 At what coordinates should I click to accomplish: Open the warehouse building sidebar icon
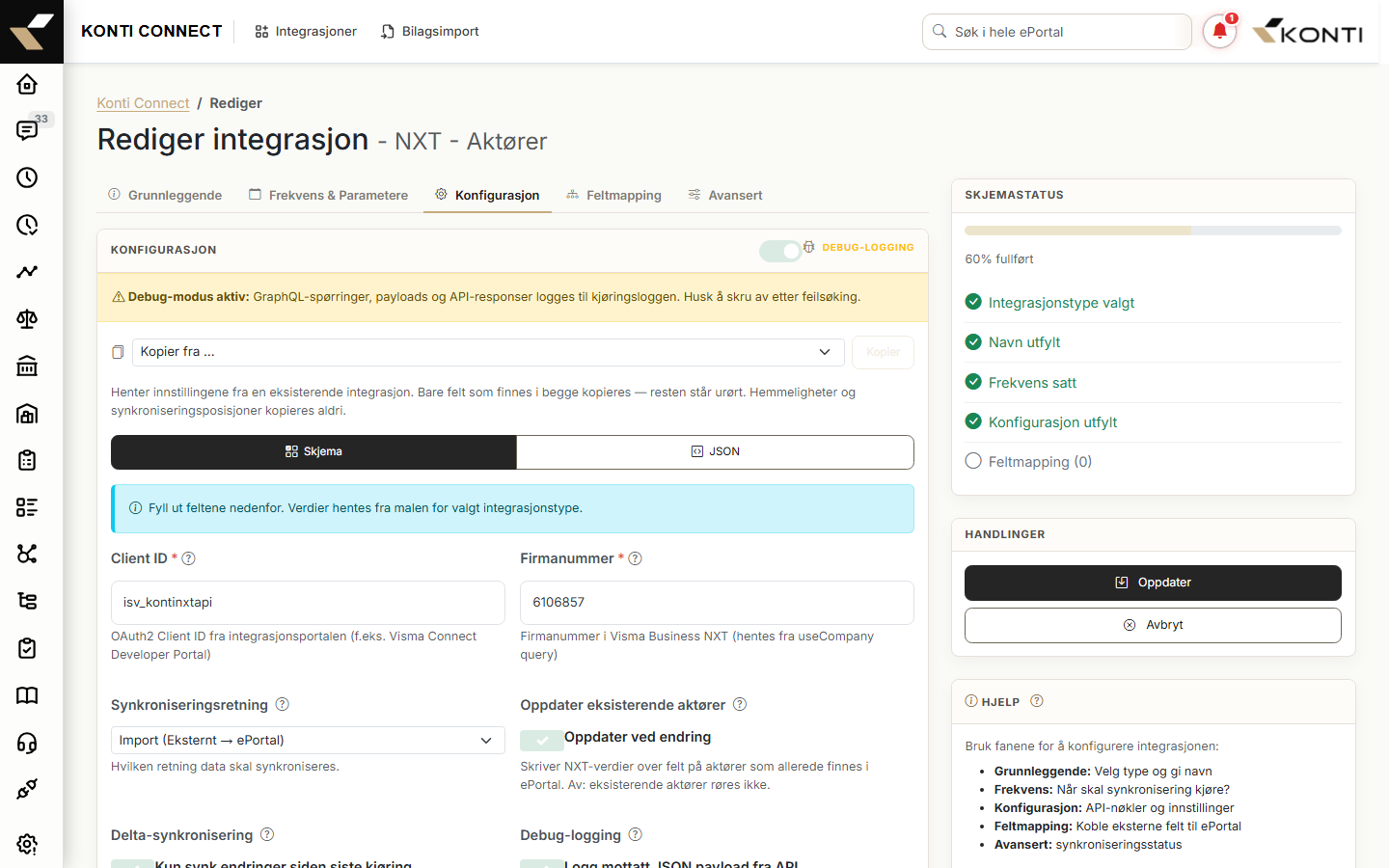coord(27,414)
